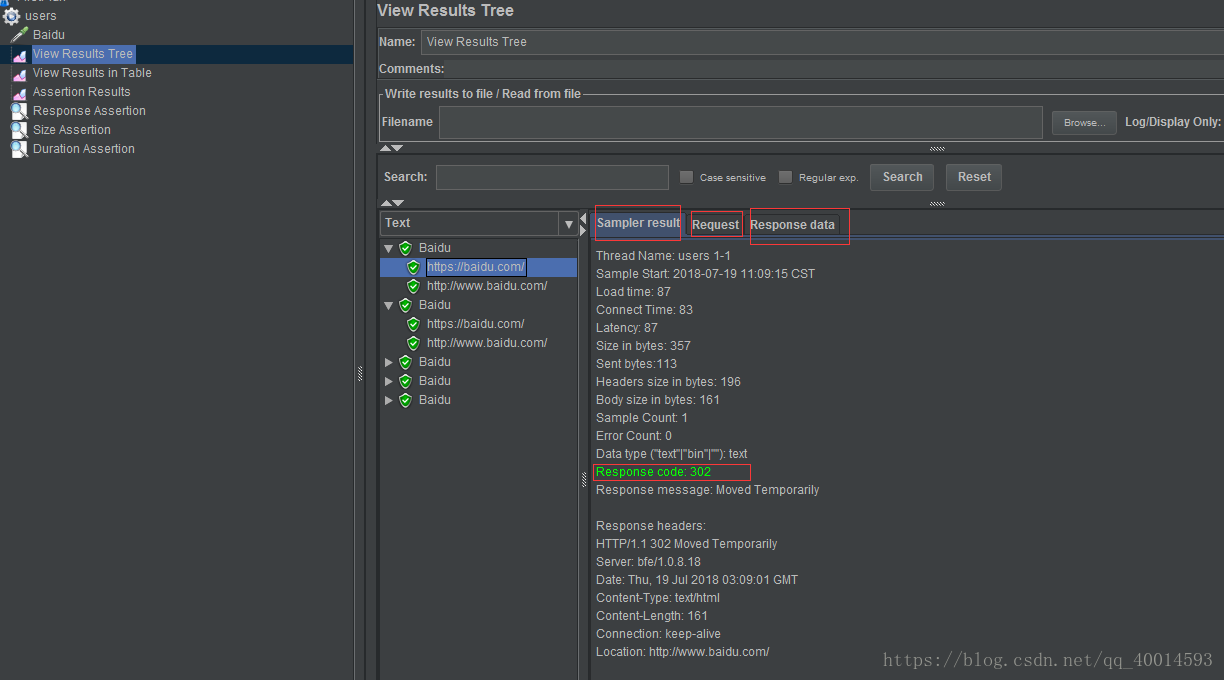The image size is (1224, 680).
Task: Click the Search button
Action: click(902, 177)
